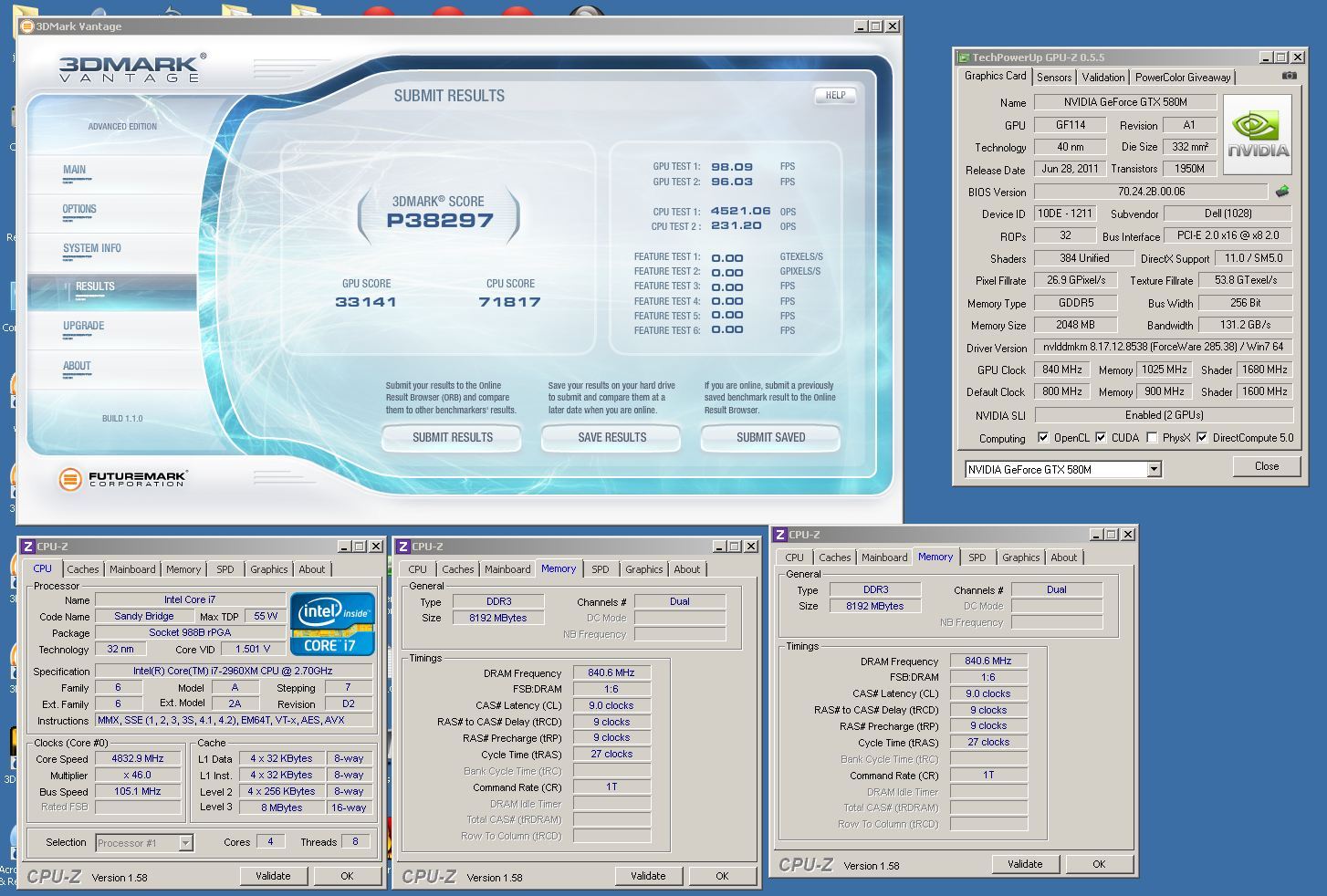Open SPD tab in the middle CPU-Z window
Viewport: 1327px width, 896px height.
tap(601, 569)
